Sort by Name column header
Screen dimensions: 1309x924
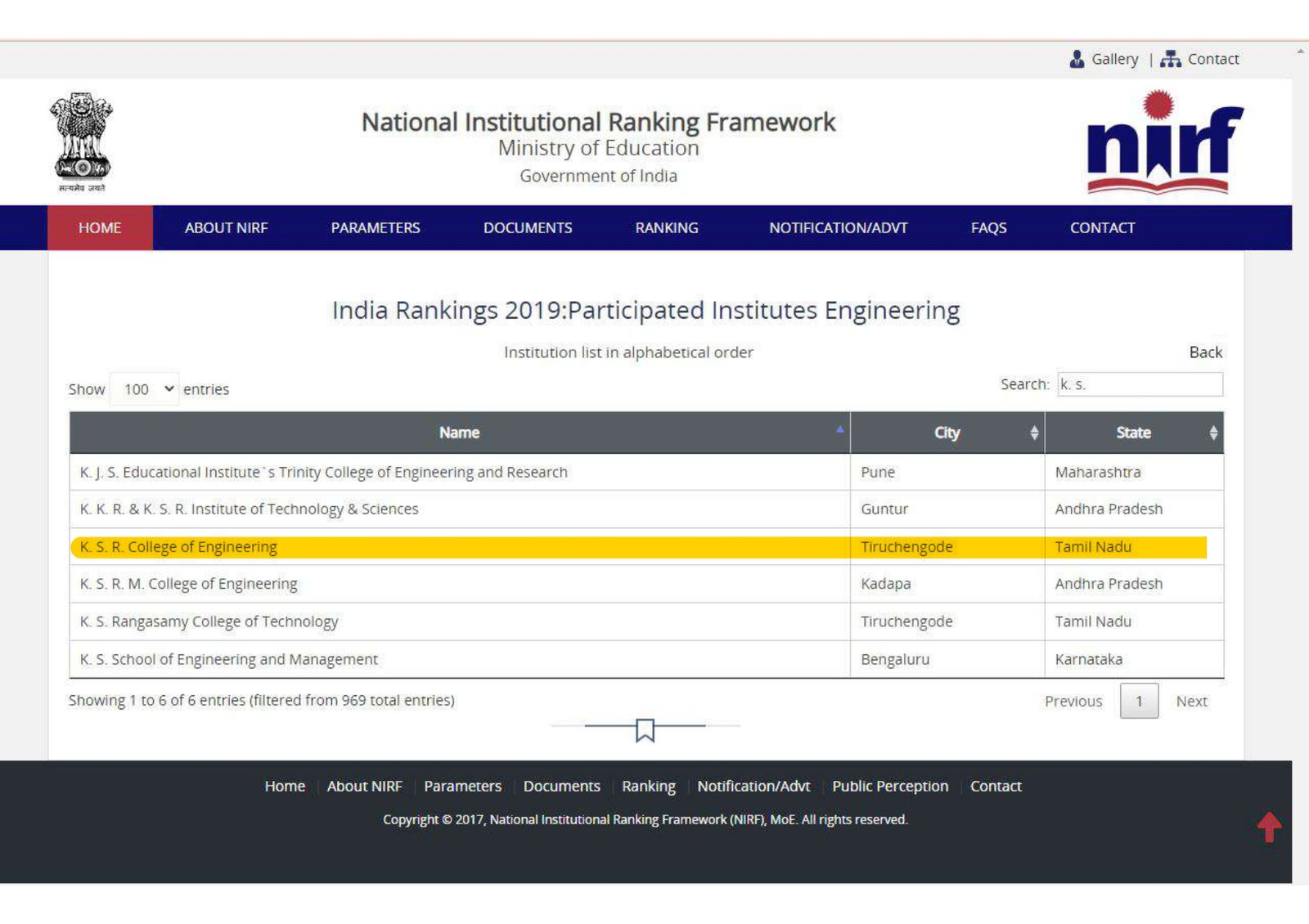(x=459, y=433)
